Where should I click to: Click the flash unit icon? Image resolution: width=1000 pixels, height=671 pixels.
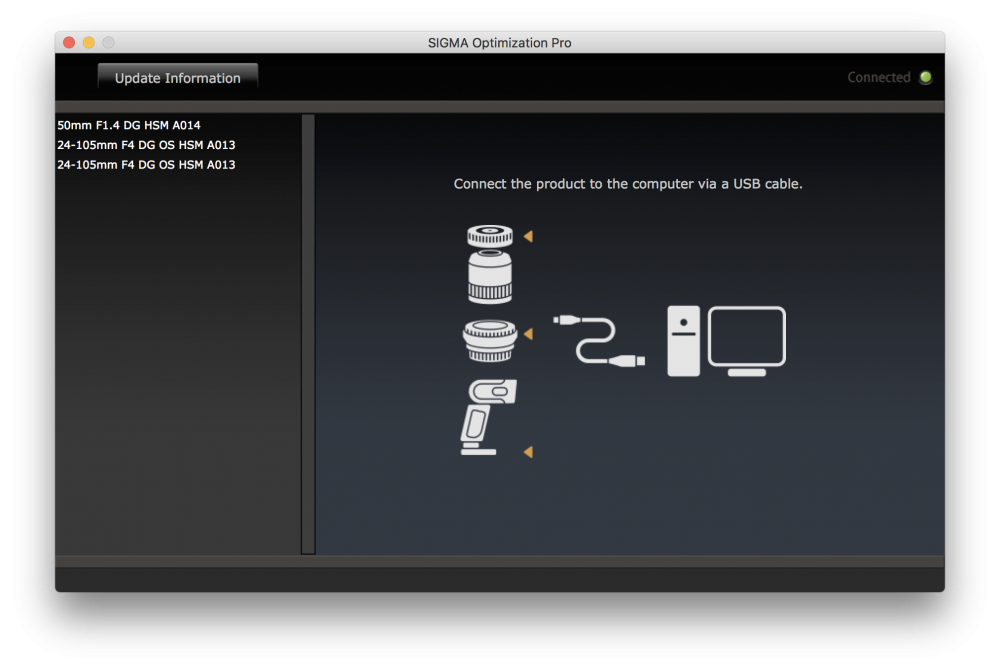pyautogui.click(x=489, y=417)
